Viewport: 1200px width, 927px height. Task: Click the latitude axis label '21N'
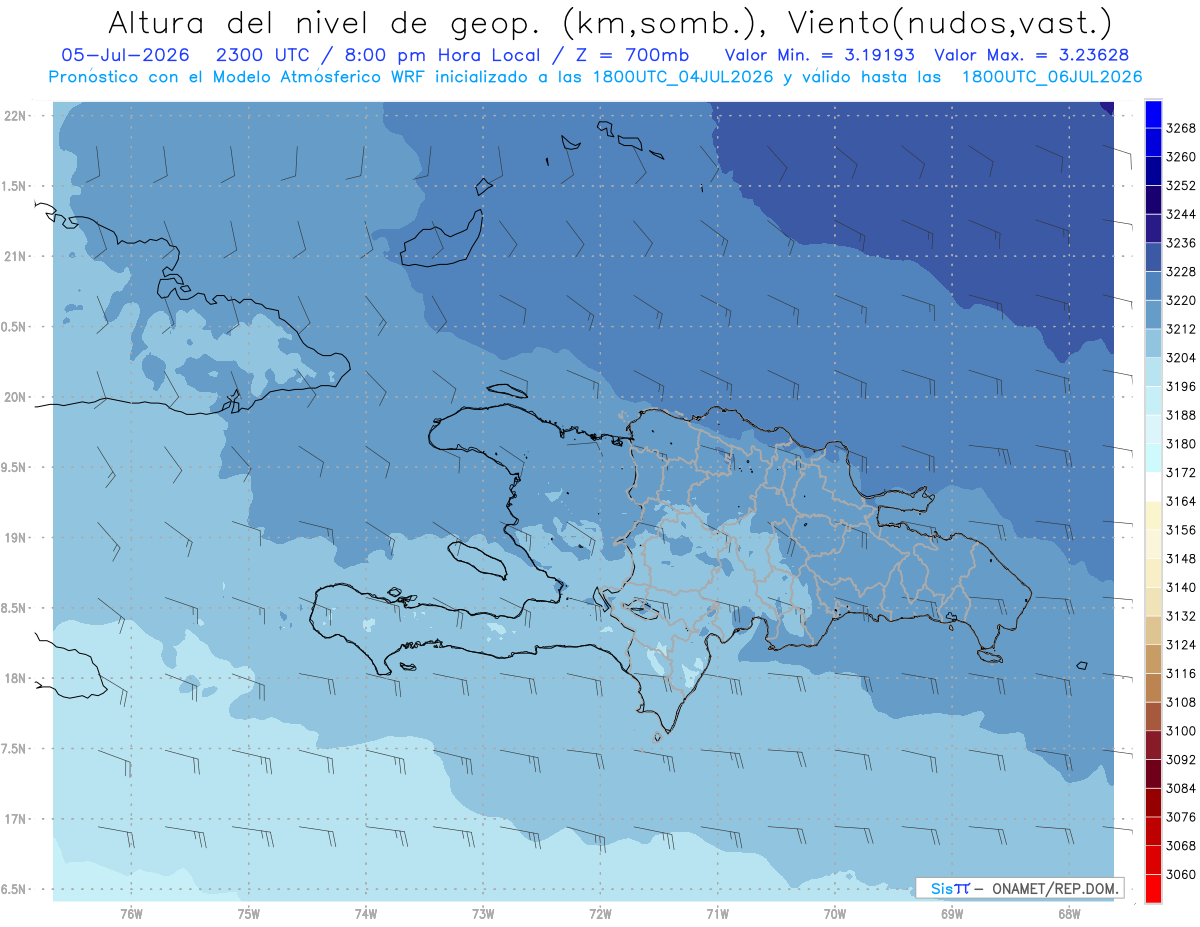[16, 256]
